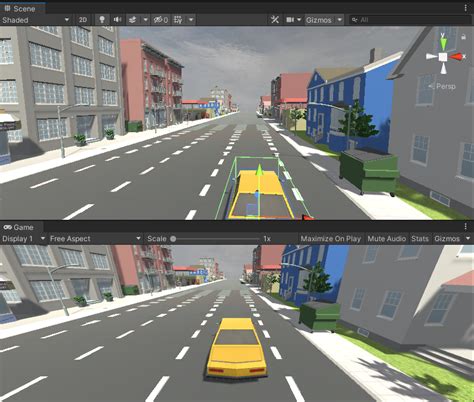Open Gizmos dropdown arrow in Scene view
Screen dimensions: 474x402
[x=339, y=20]
